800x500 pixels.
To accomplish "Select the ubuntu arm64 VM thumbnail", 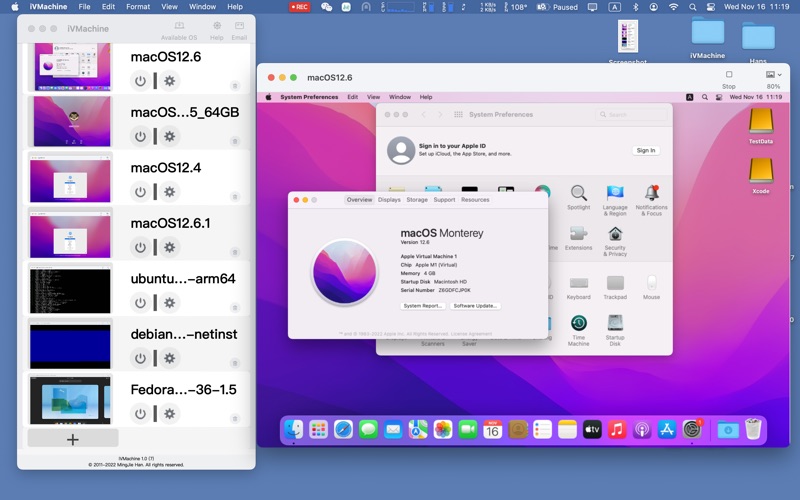I will pos(70,289).
